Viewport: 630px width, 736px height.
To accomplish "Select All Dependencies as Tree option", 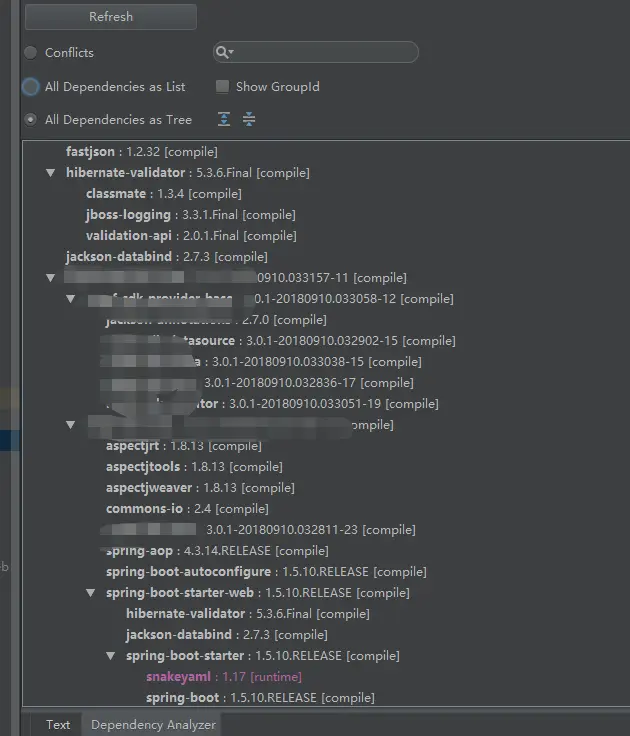I will (x=31, y=120).
